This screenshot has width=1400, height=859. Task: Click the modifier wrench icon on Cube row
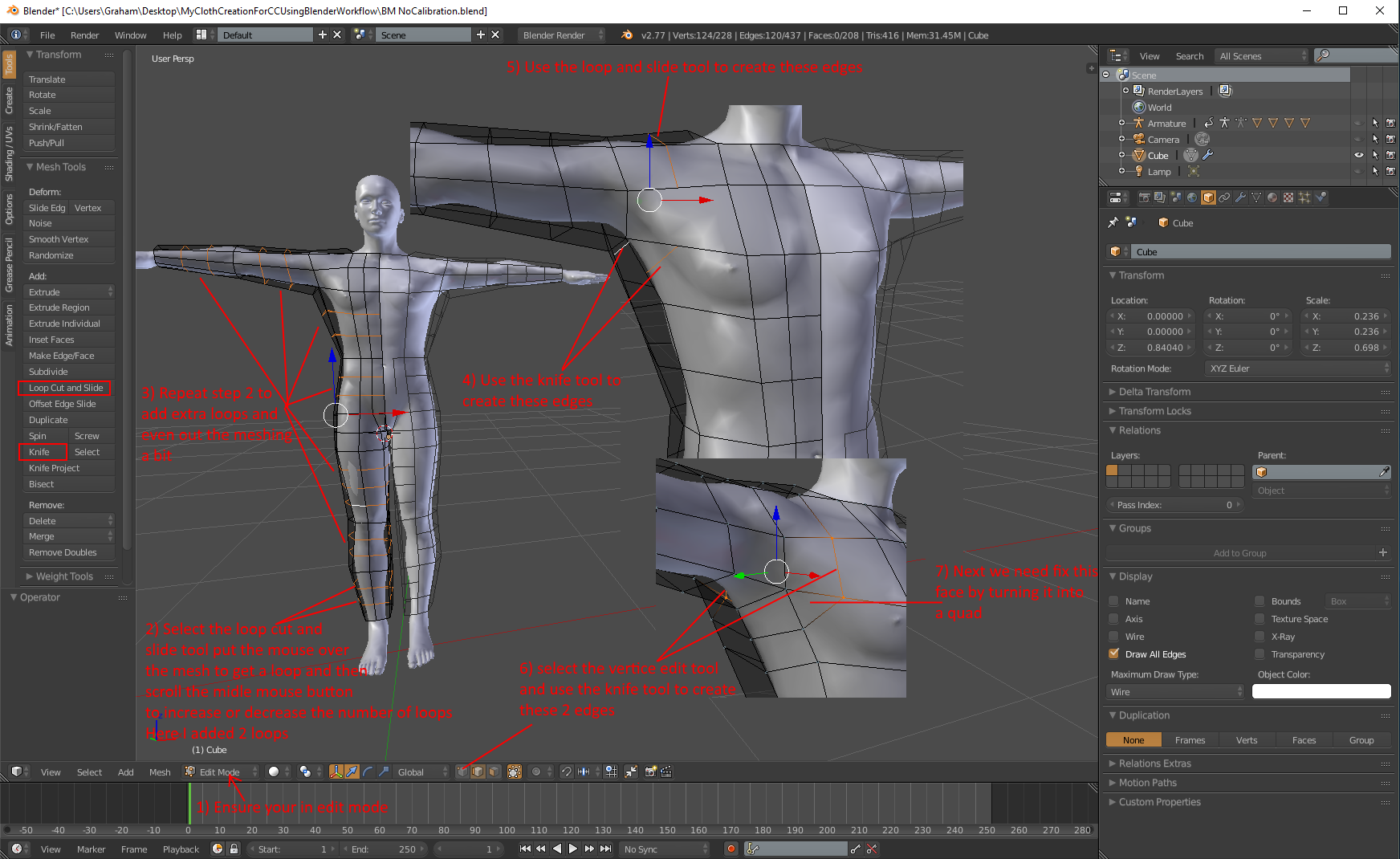coord(1207,155)
